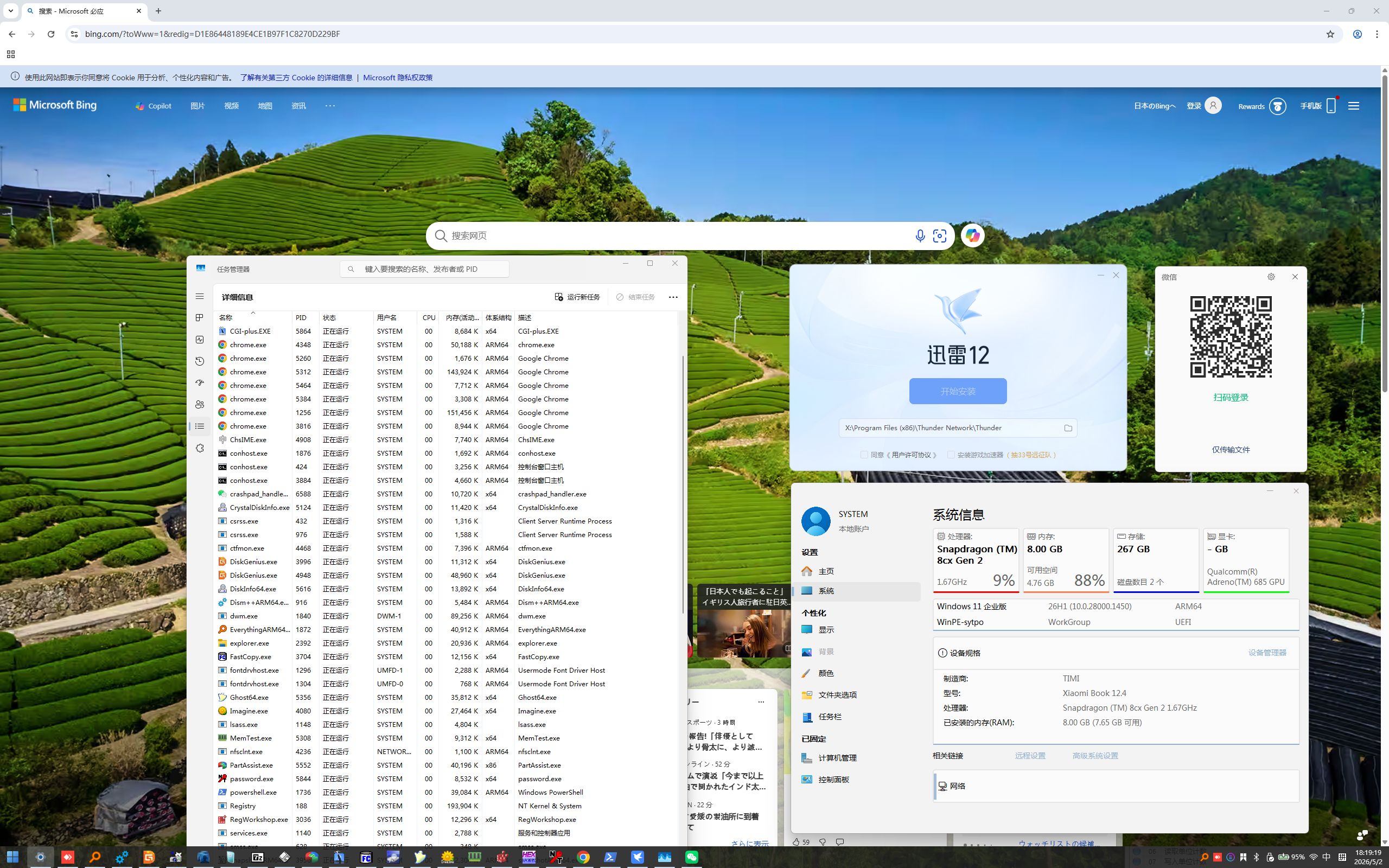Screen dimensions: 1389x868
Task: Open the Chrome apps grid shortcut
Action: (10, 55)
